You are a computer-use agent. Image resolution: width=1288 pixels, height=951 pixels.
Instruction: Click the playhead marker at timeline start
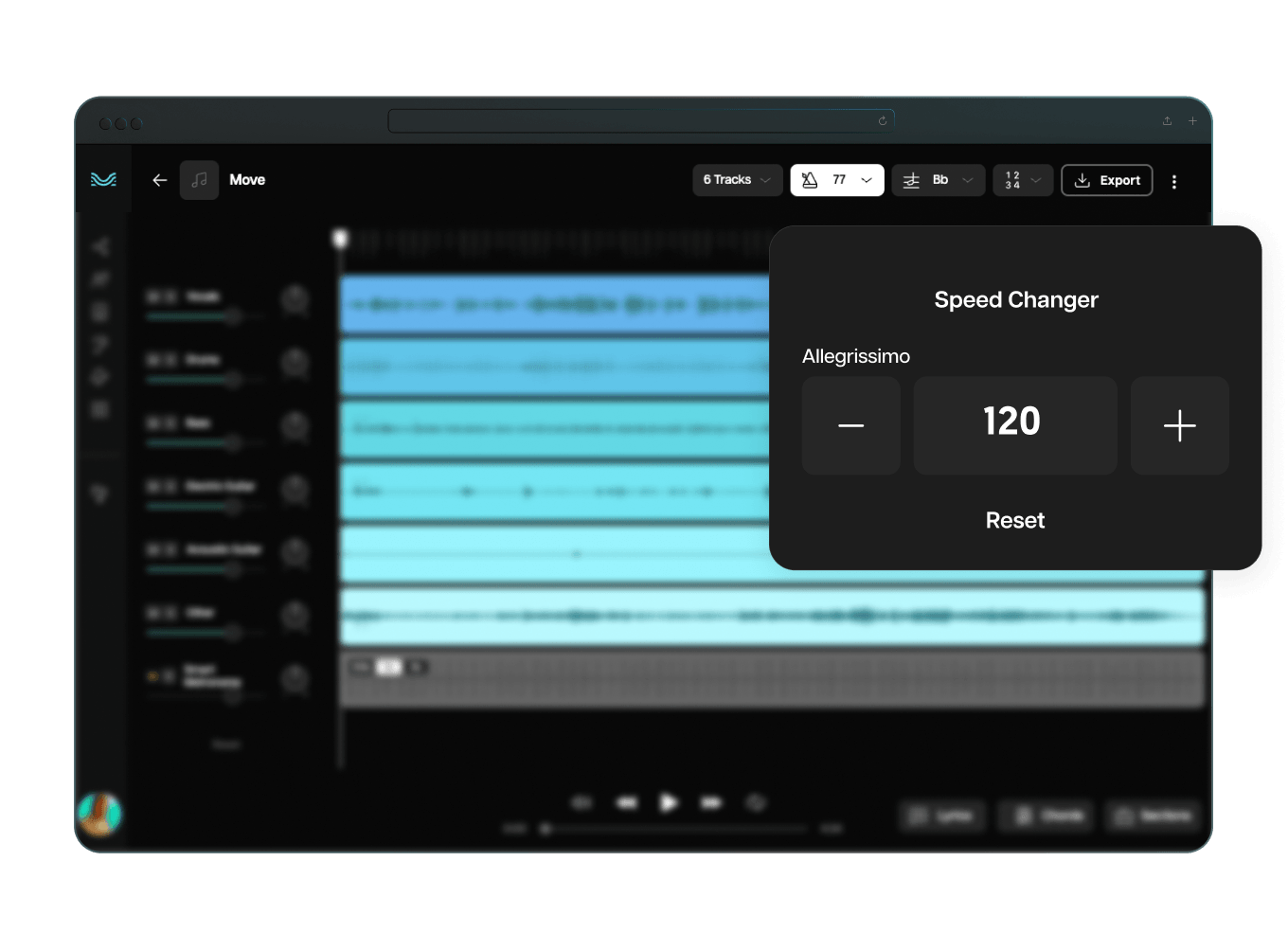(341, 239)
